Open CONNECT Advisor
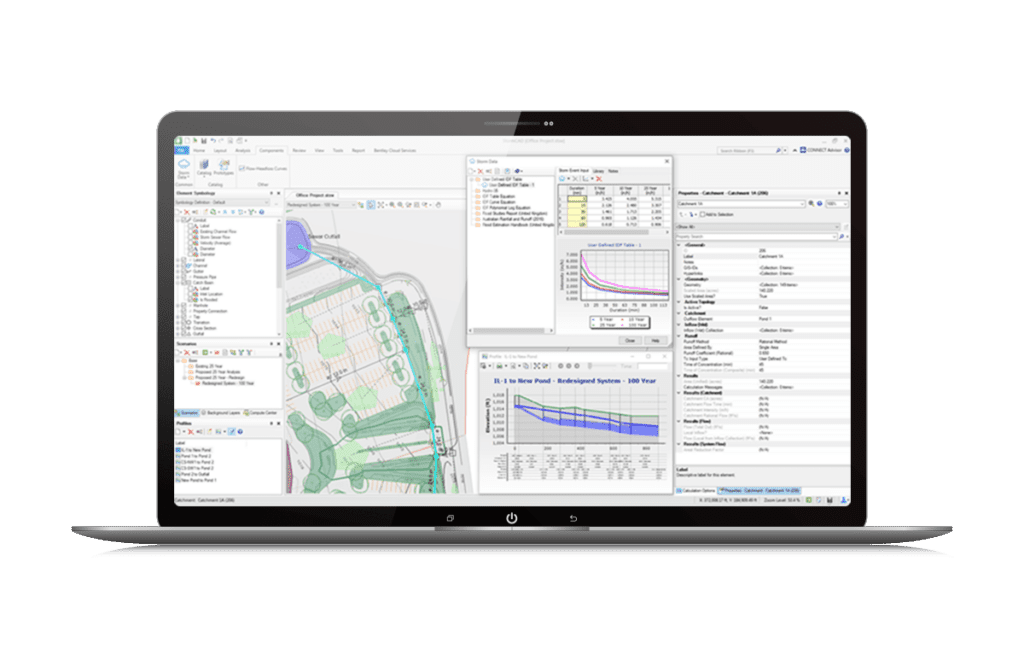The image size is (1024, 666). [820, 150]
